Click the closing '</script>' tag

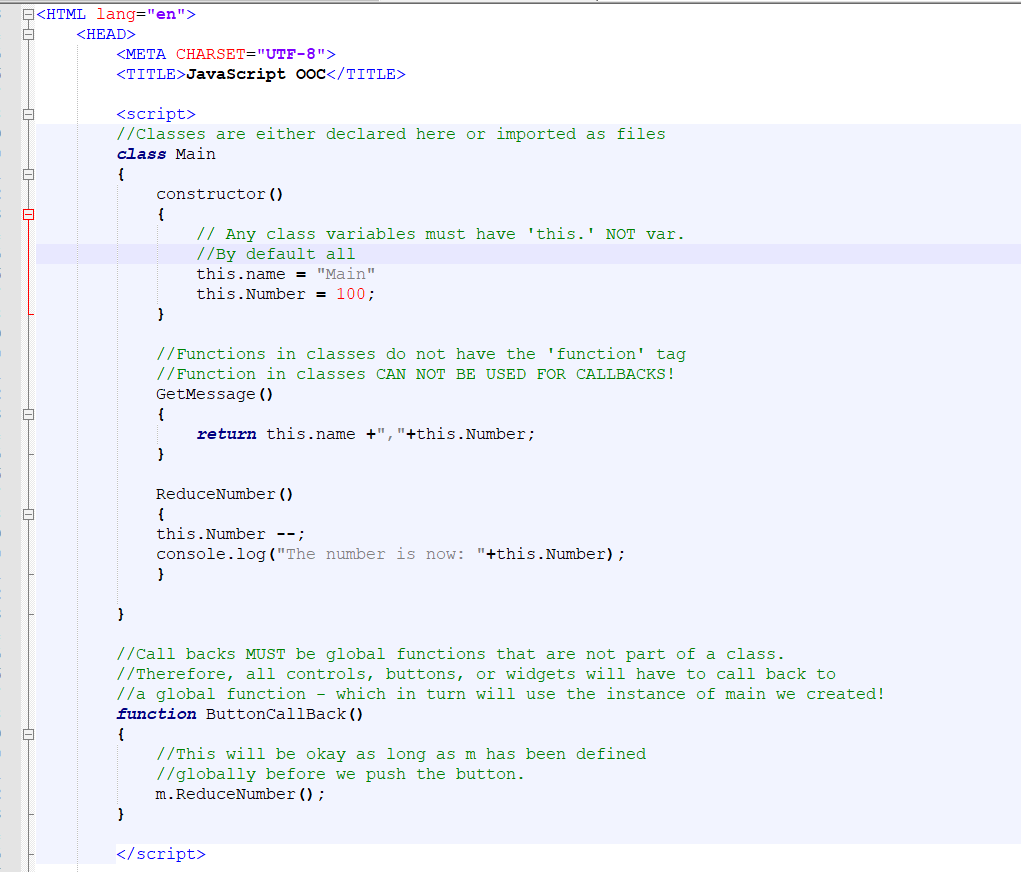point(161,854)
